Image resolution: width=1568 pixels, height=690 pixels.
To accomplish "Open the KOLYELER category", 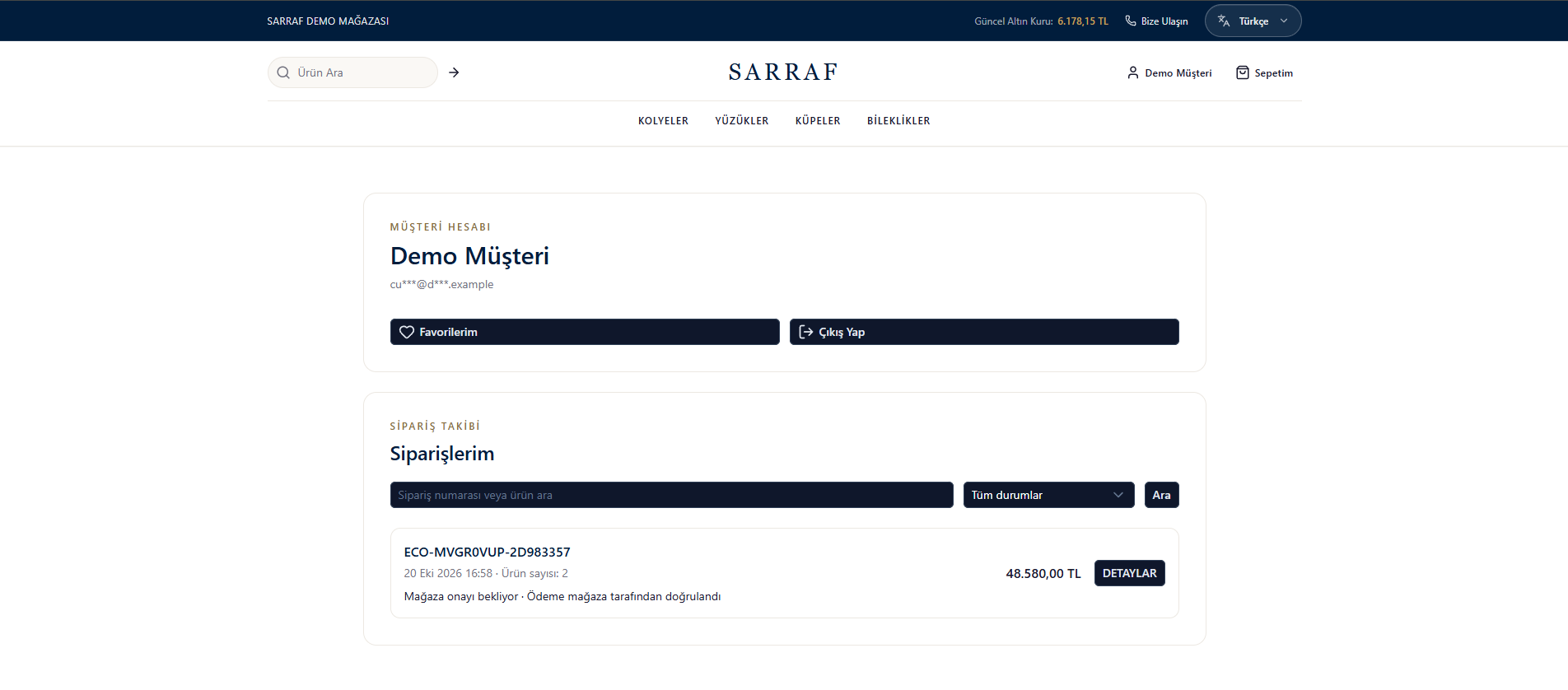I will (663, 121).
